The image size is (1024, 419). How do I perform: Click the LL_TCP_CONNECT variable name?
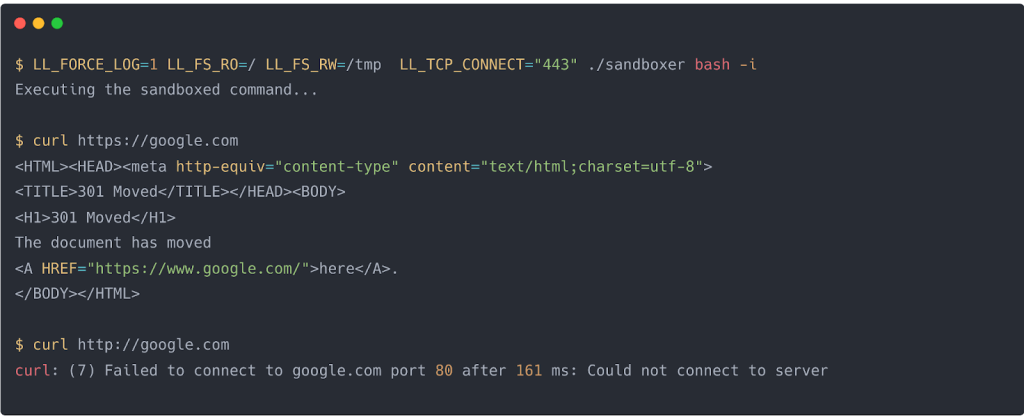(462, 65)
